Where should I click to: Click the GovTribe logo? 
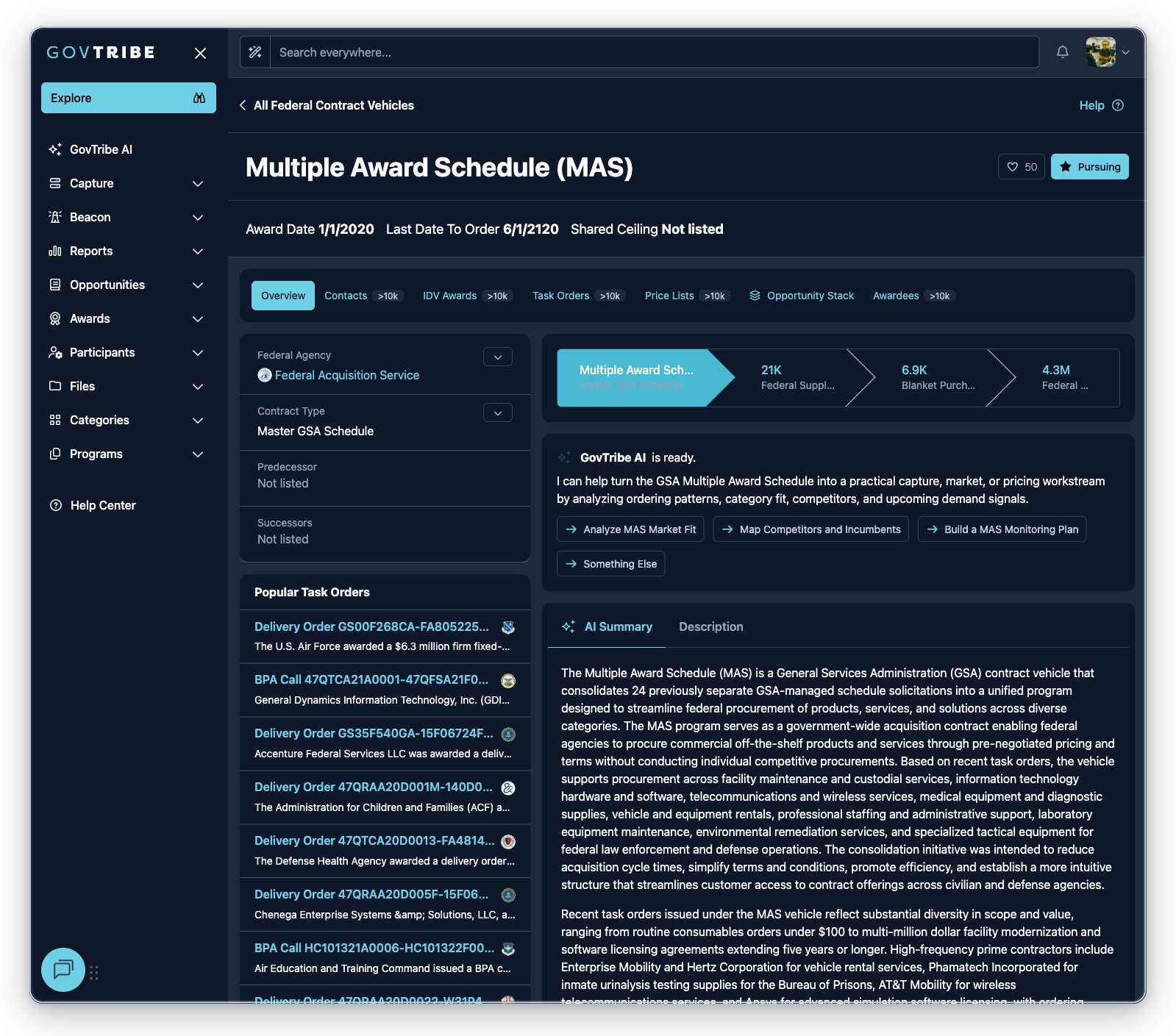(101, 52)
